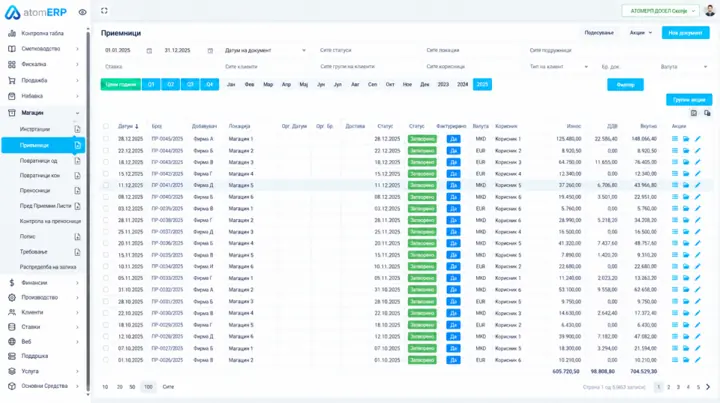Check the row ПР-0042/2025 checkbox
This screenshot has width=720, height=403.
[x=106, y=174]
